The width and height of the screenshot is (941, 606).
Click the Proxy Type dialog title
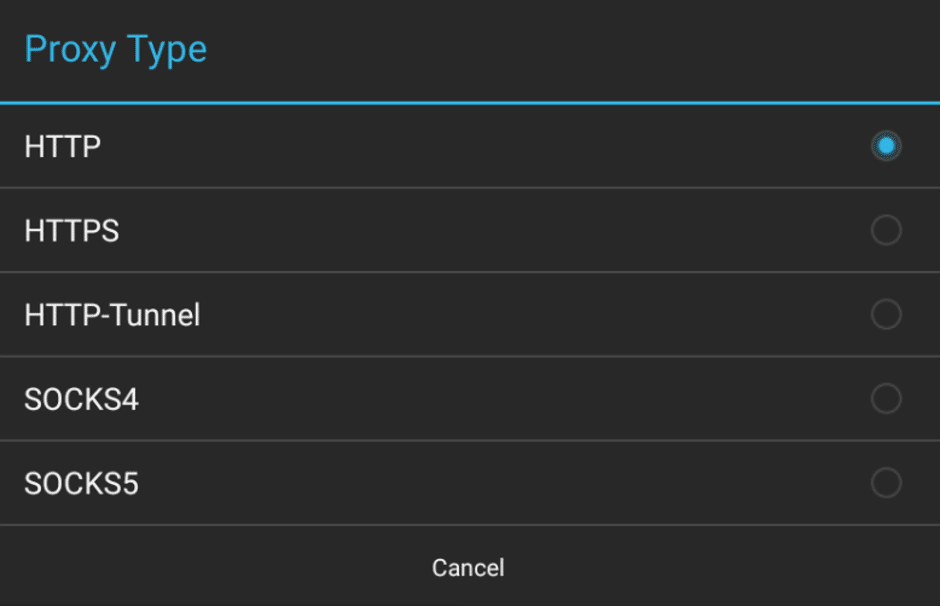(116, 49)
